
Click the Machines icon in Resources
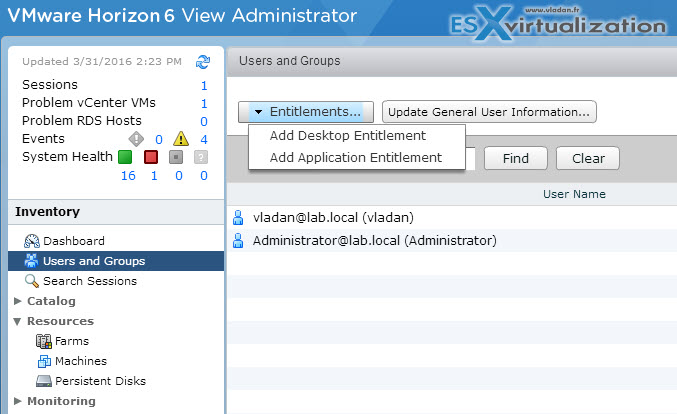[44, 361]
